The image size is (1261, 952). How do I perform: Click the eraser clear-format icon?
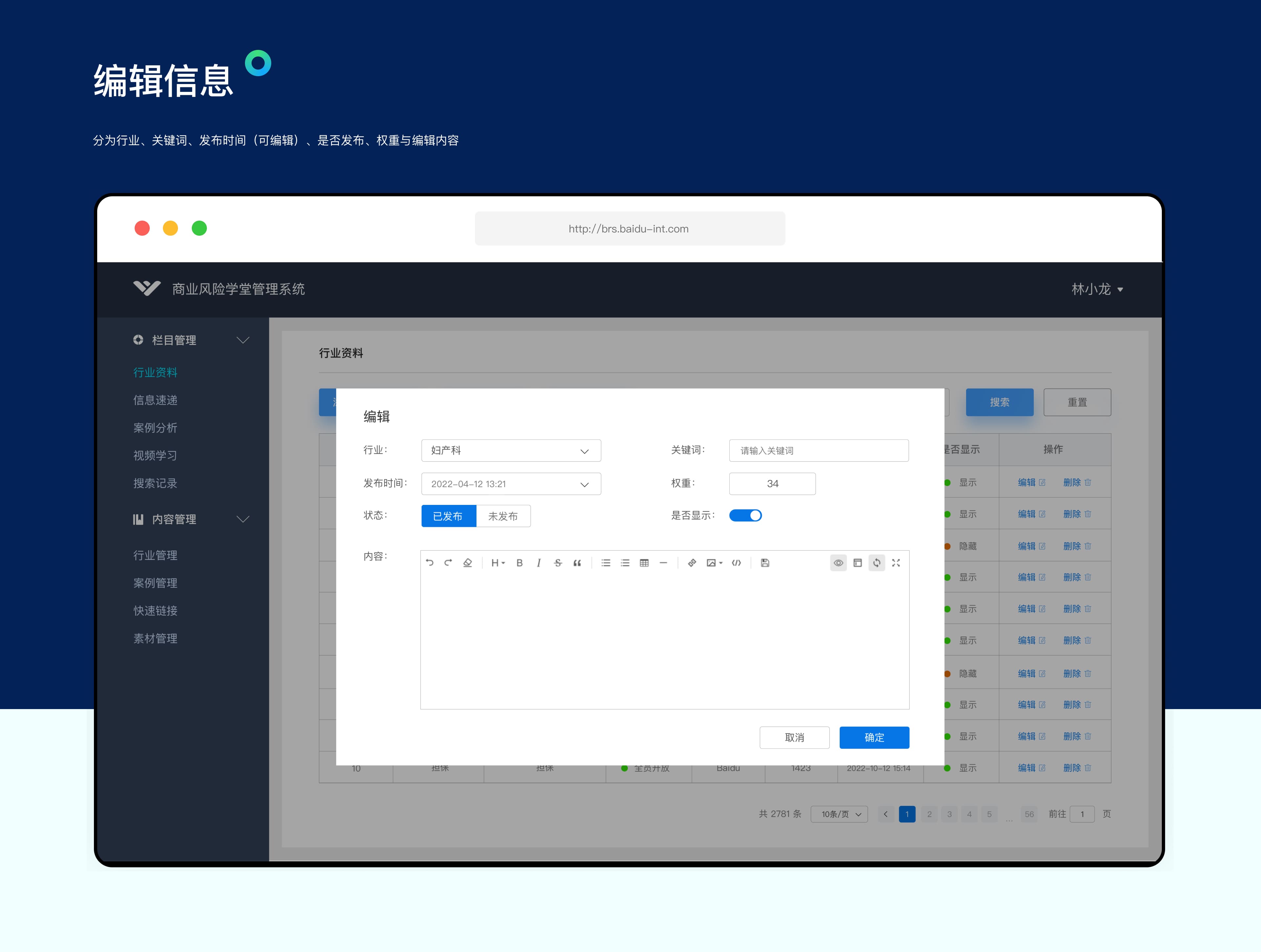(468, 563)
